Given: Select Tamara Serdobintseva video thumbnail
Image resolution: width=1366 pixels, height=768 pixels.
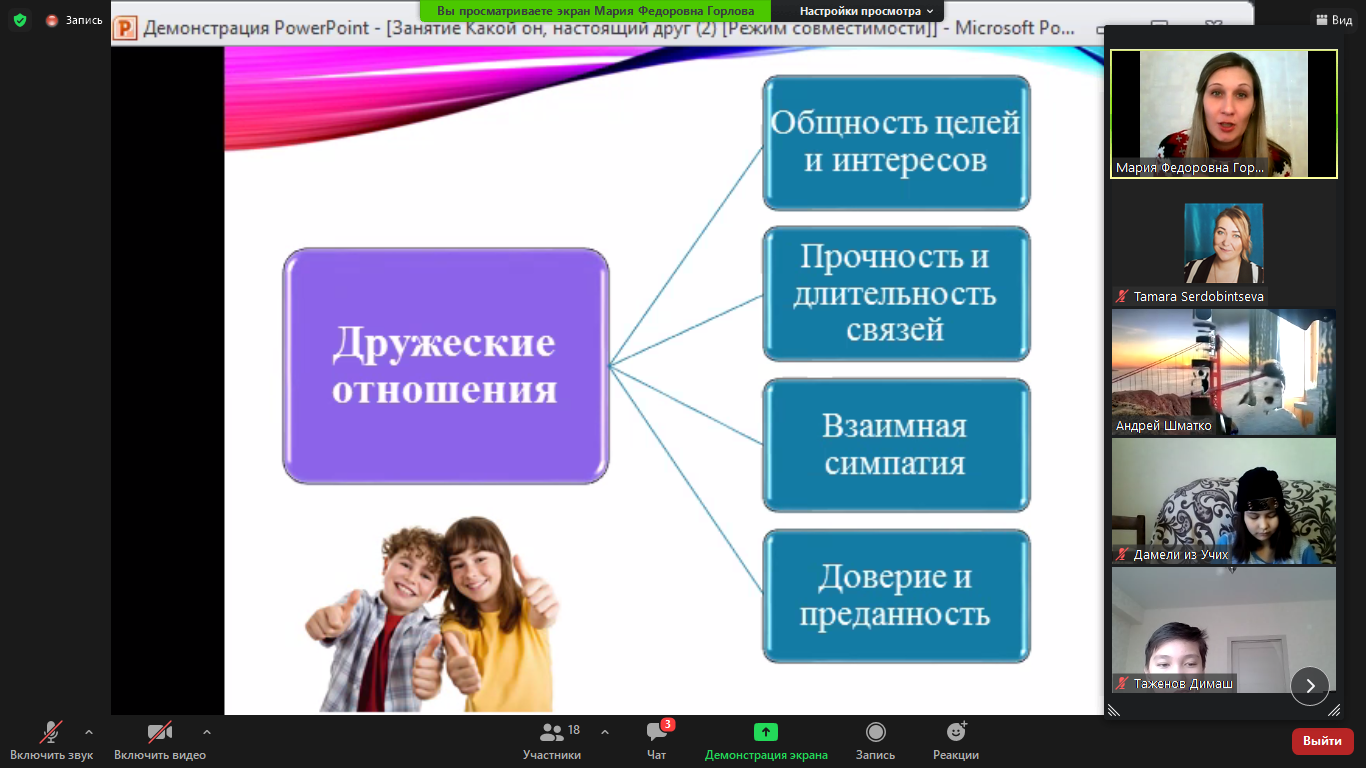Looking at the screenshot, I should [x=1224, y=243].
